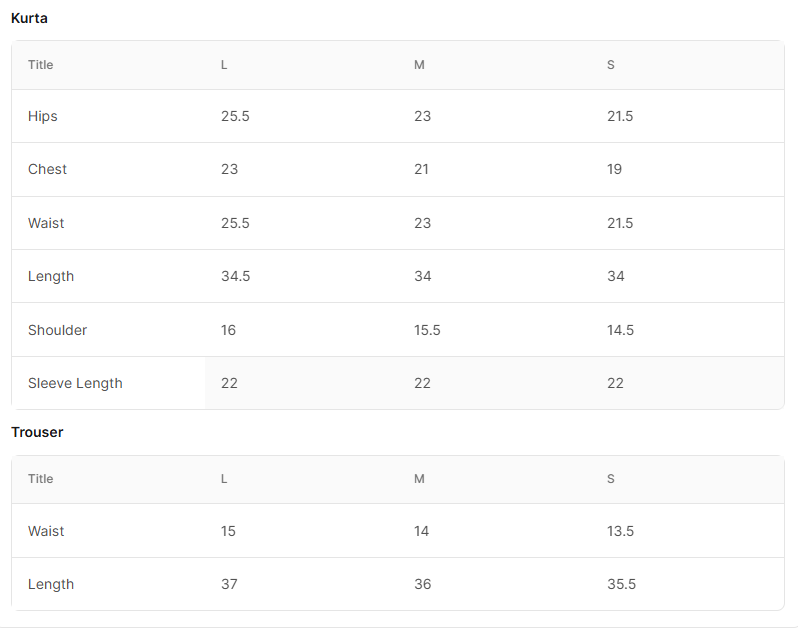Select the Trouser Length value 36
Viewport: 798px width, 643px height.
tap(422, 584)
